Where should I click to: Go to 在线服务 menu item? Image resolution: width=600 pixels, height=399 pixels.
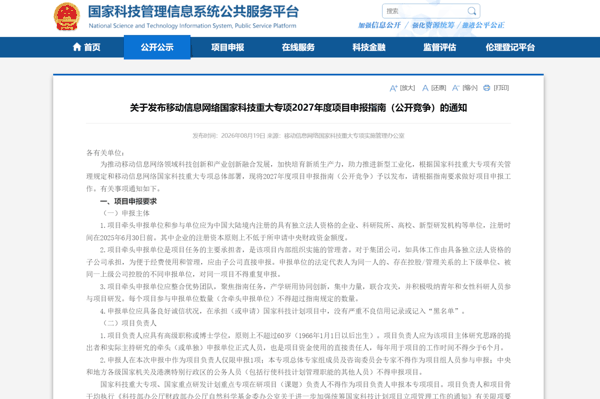coord(298,47)
